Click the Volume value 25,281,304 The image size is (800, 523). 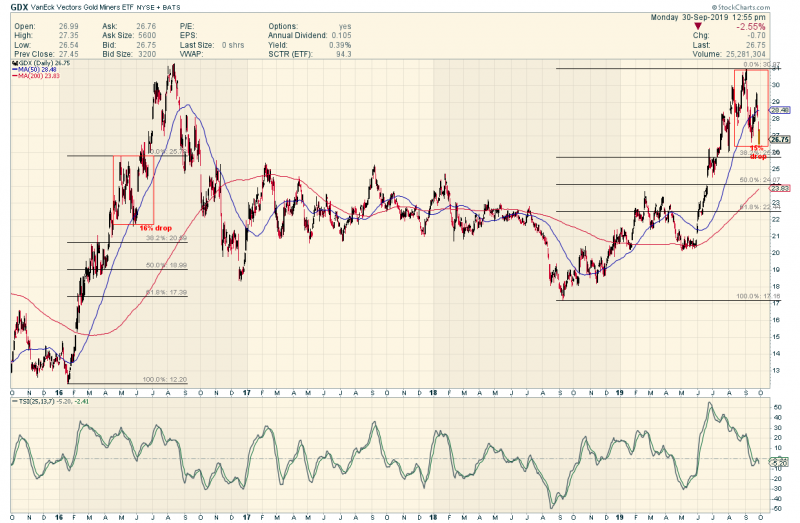[x=744, y=54]
